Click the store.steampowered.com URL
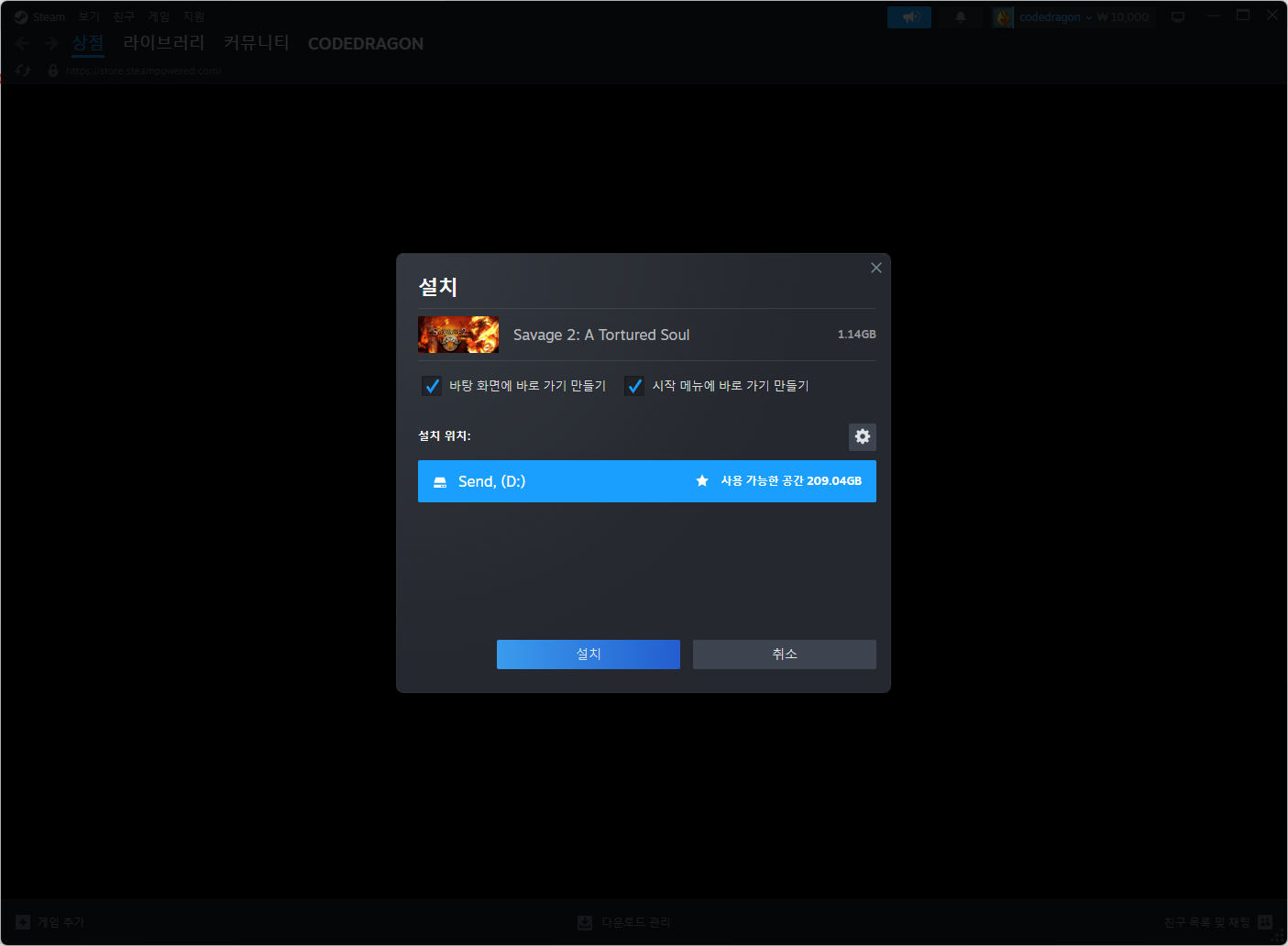This screenshot has height=946, width=1288. tap(143, 71)
